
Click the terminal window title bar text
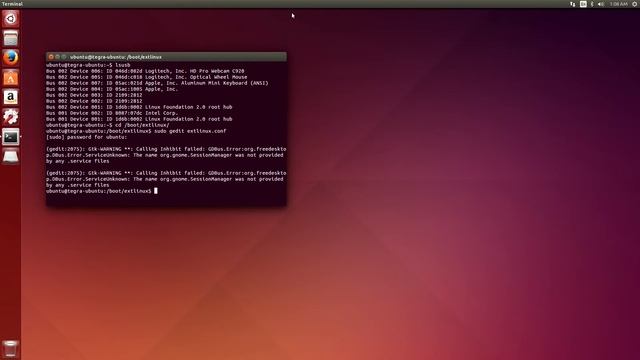(116, 57)
